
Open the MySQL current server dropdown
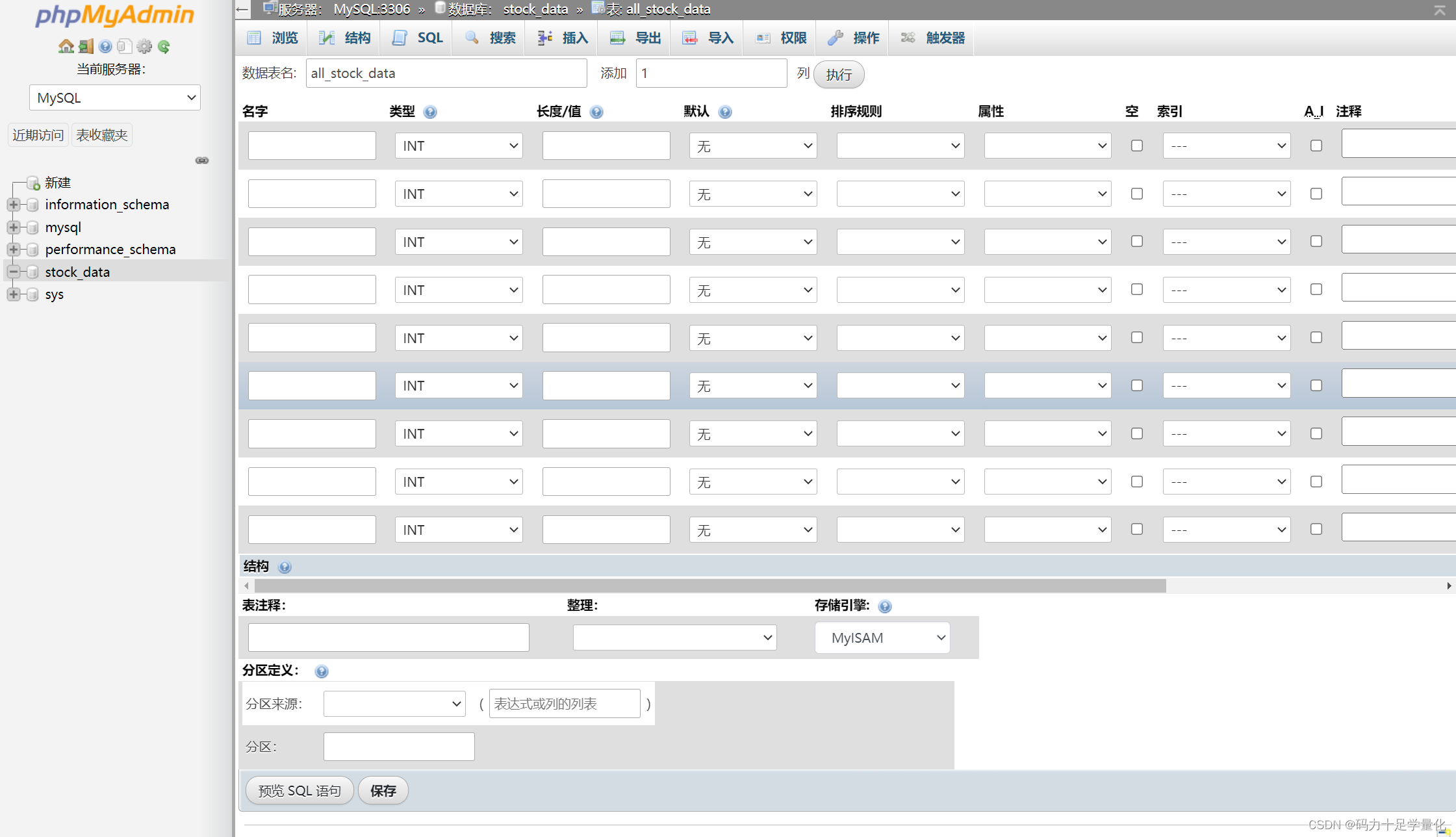pos(115,97)
